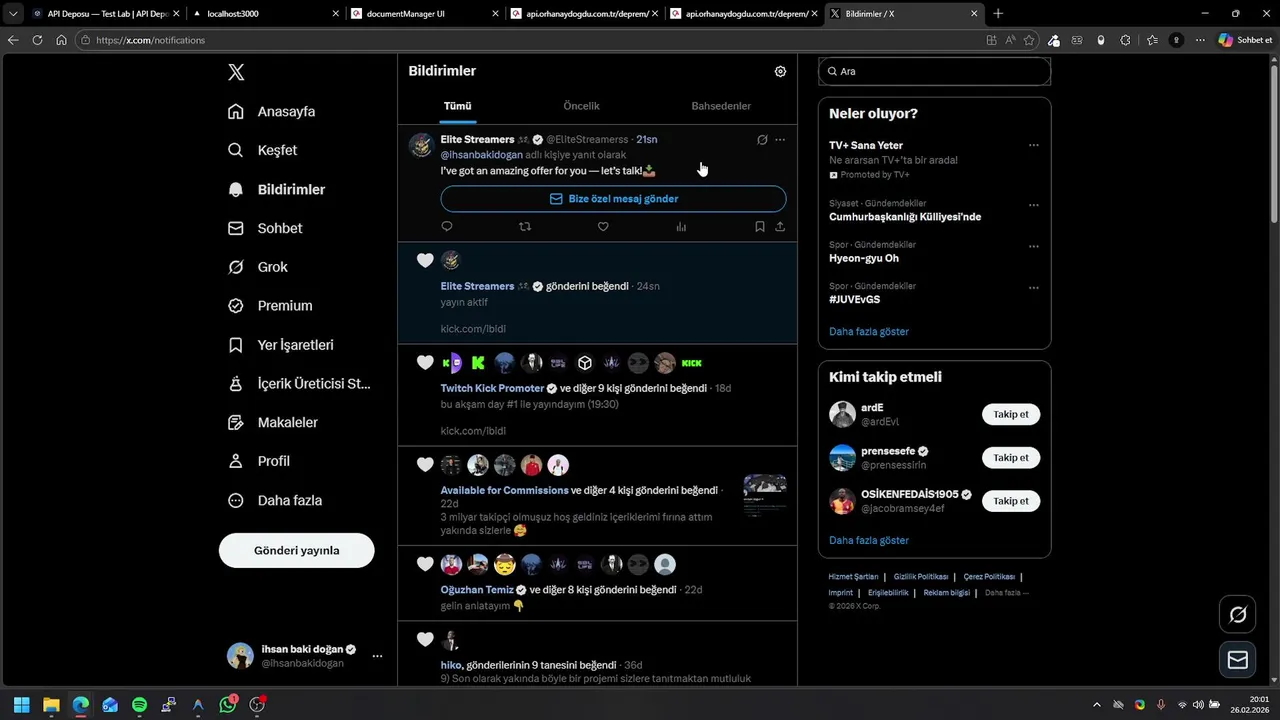Go to Premium in the sidebar

point(270,306)
